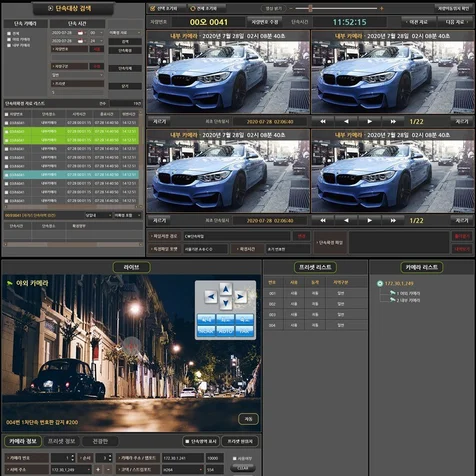Toggle the select-all checkbox in list header
476x476 pixels.
click(6, 114)
